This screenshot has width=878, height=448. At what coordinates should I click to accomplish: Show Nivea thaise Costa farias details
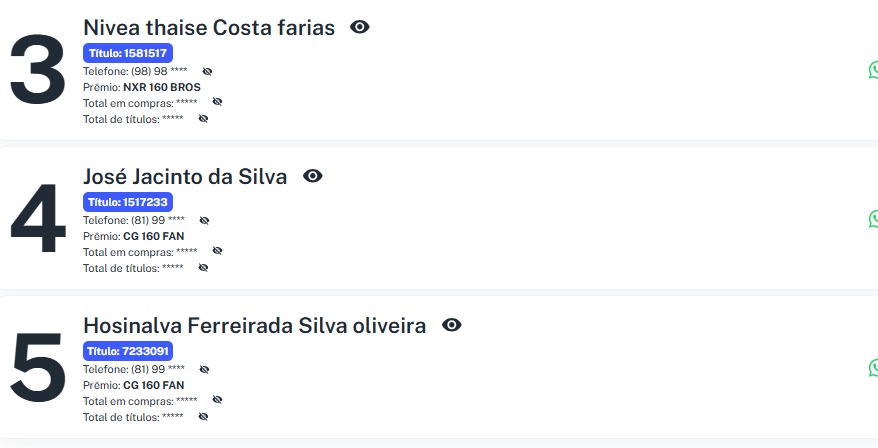click(x=360, y=27)
